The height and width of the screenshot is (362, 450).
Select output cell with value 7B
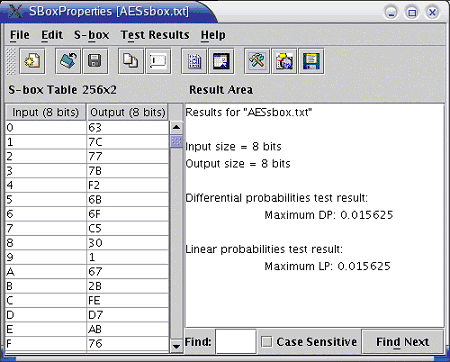pos(128,171)
